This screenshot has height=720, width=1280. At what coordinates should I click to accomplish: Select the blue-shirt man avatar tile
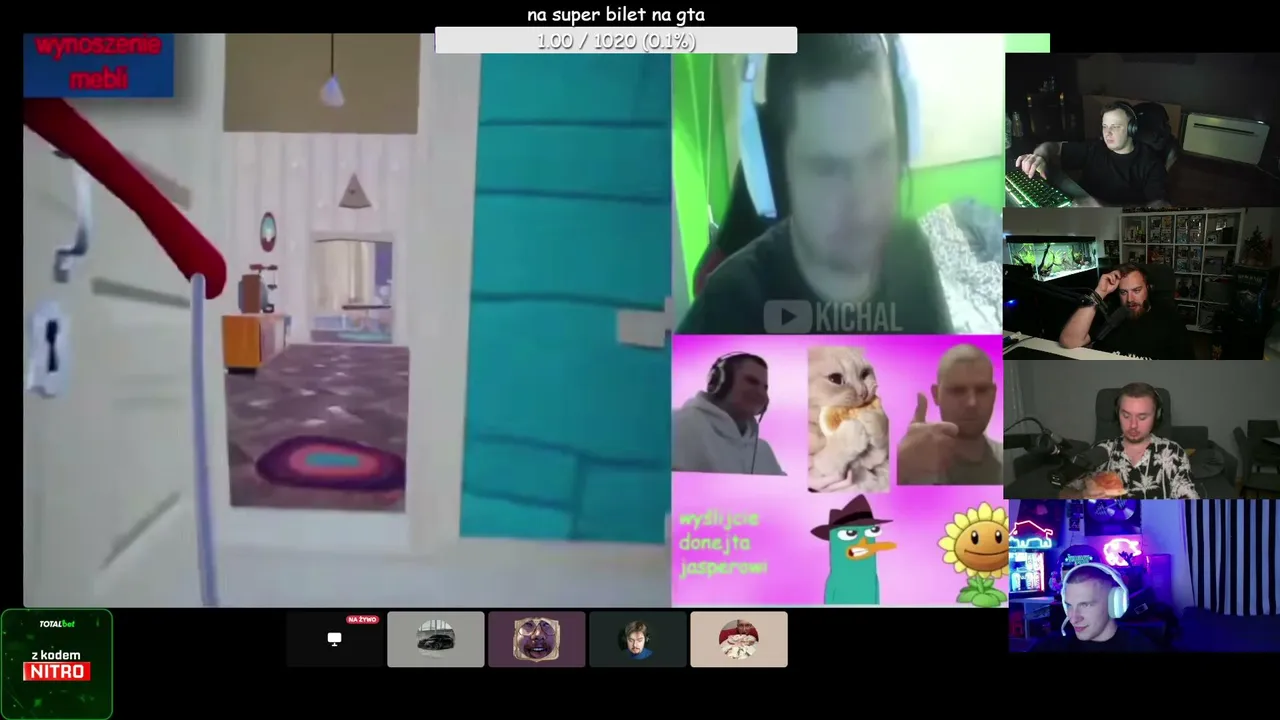click(637, 639)
